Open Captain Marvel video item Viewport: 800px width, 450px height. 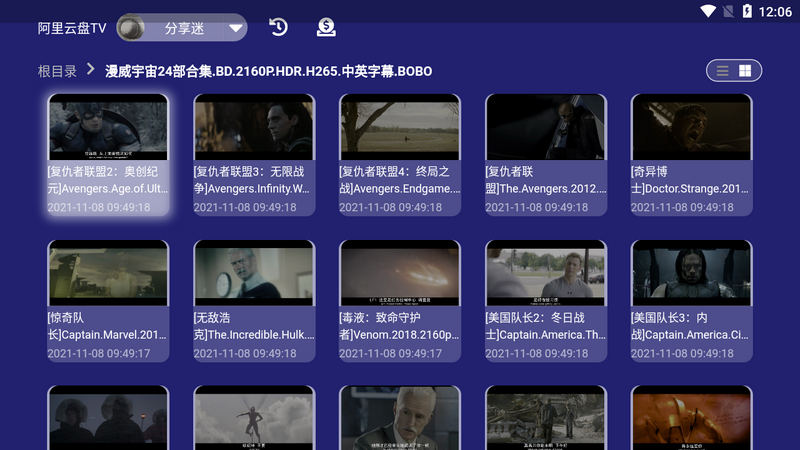click(108, 300)
